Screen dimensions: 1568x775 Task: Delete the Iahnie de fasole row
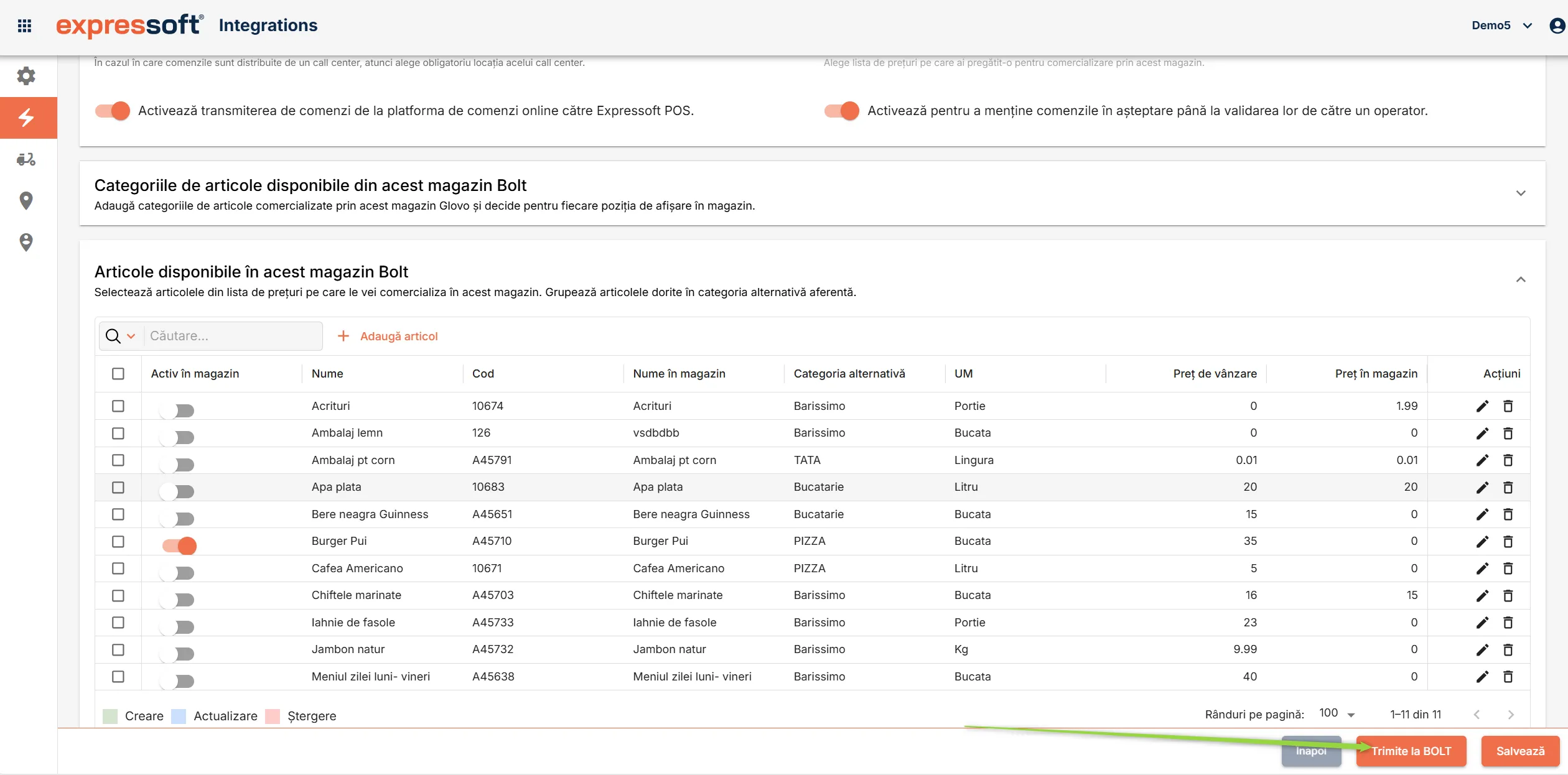(1508, 623)
